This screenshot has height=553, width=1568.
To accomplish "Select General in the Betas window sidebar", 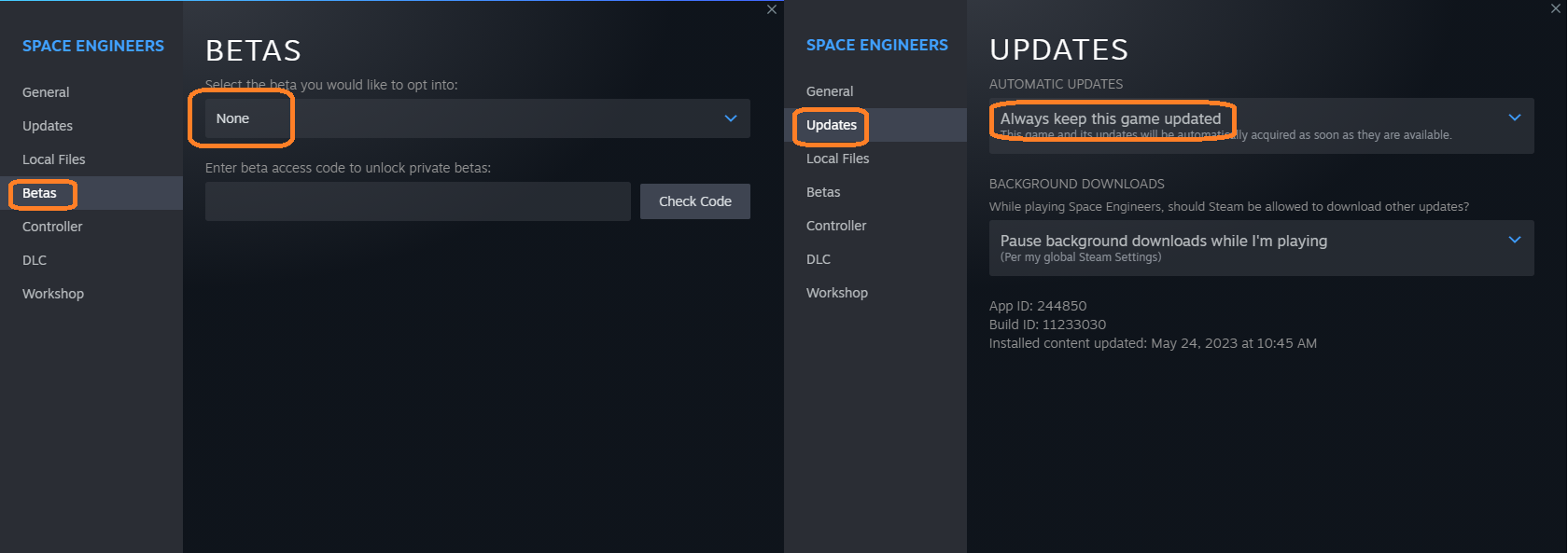I will [46, 92].
